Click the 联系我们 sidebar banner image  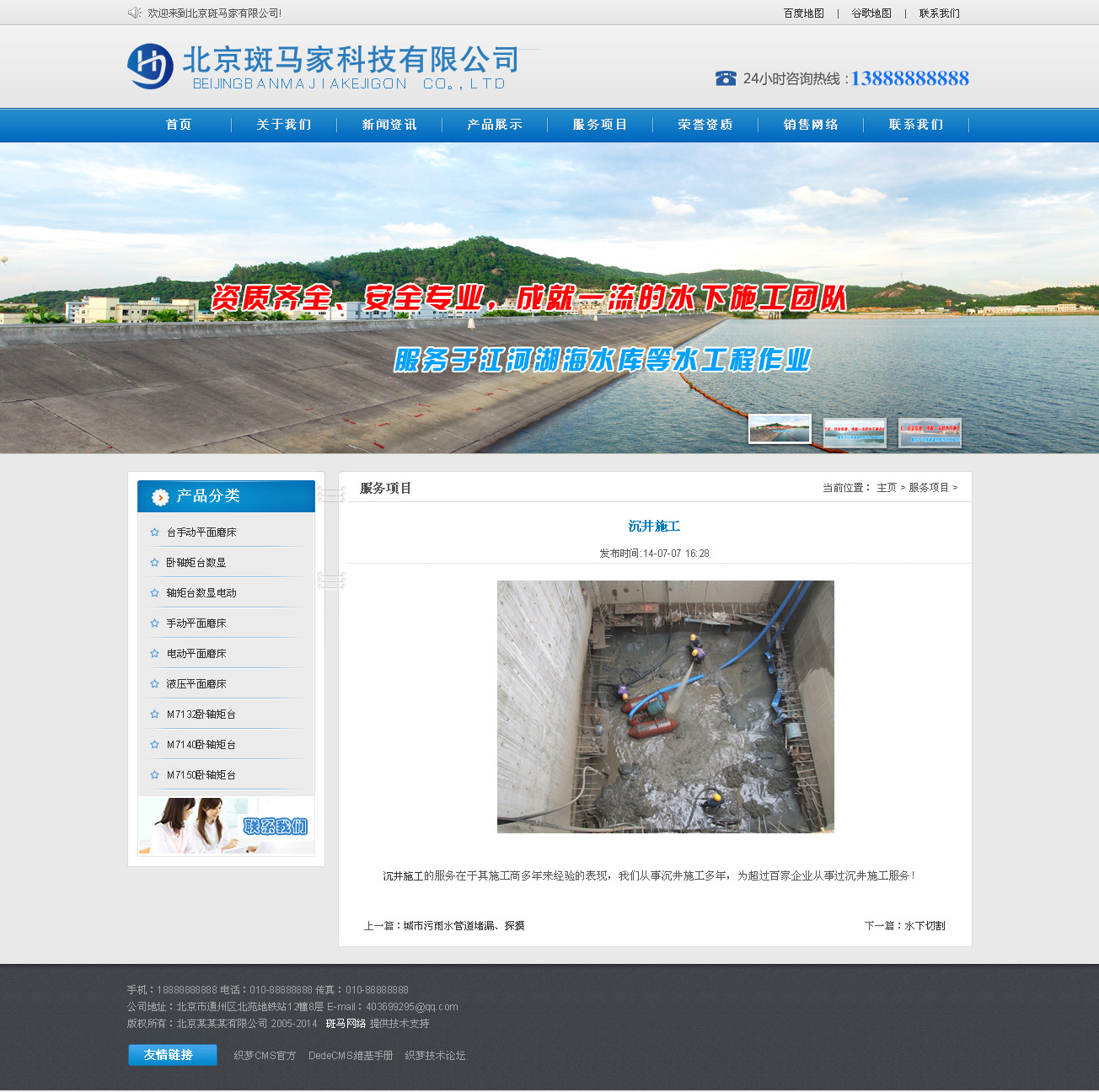click(x=226, y=826)
